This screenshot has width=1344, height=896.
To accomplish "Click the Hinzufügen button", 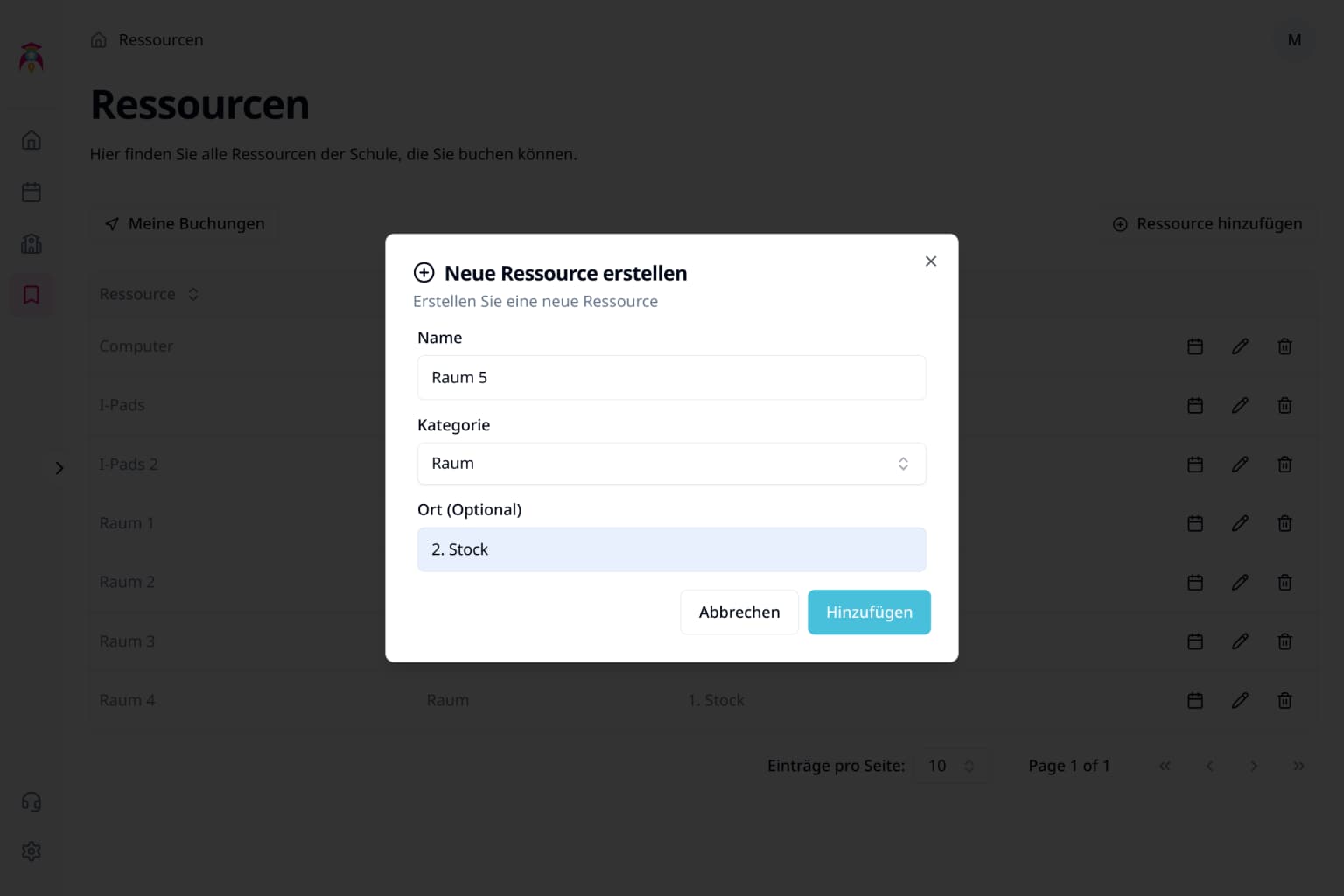I will pos(868,612).
